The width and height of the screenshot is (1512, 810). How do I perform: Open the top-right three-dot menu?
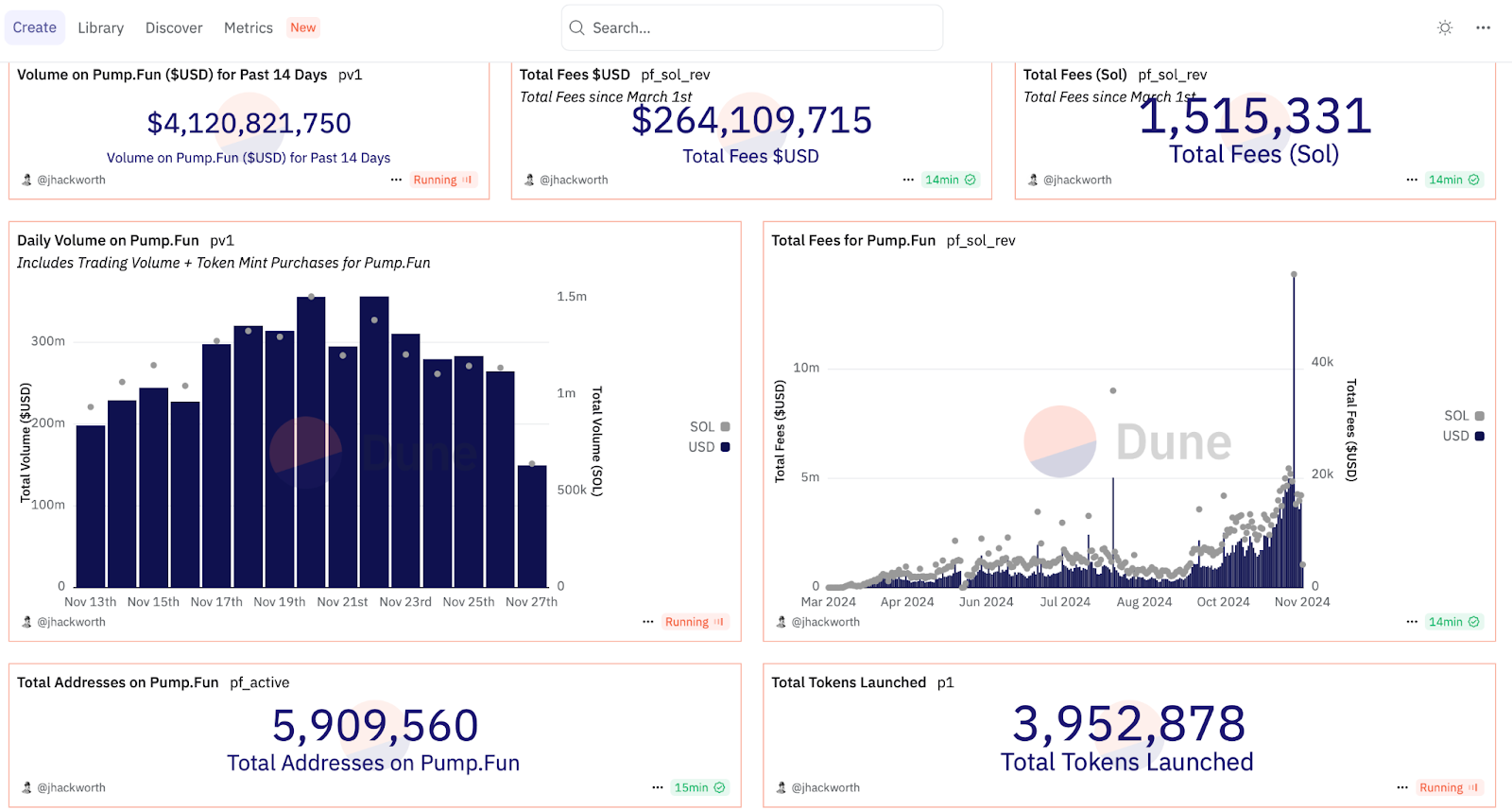[1483, 27]
